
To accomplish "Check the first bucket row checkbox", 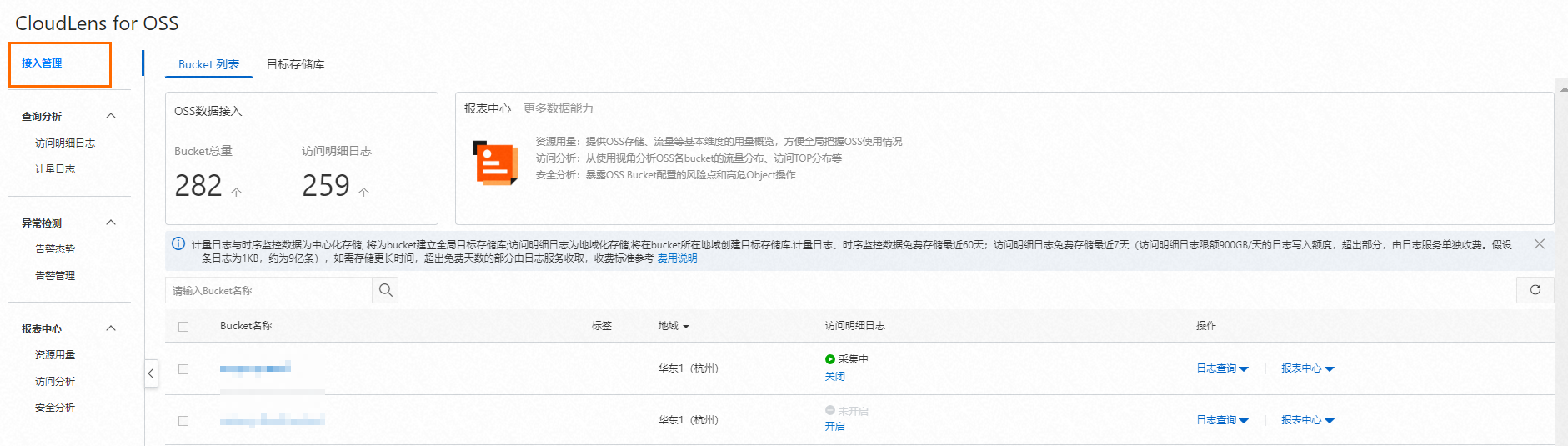I will pyautogui.click(x=183, y=369).
